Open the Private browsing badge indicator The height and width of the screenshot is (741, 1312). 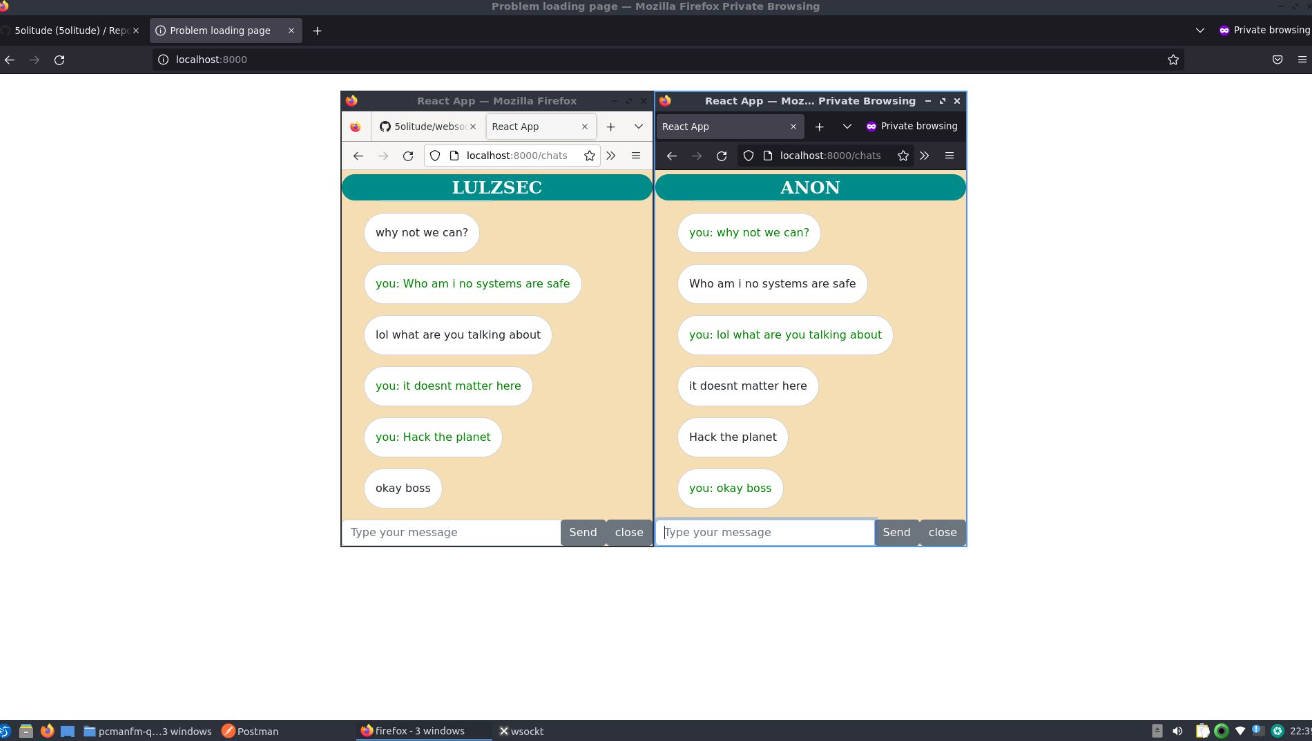(912, 126)
